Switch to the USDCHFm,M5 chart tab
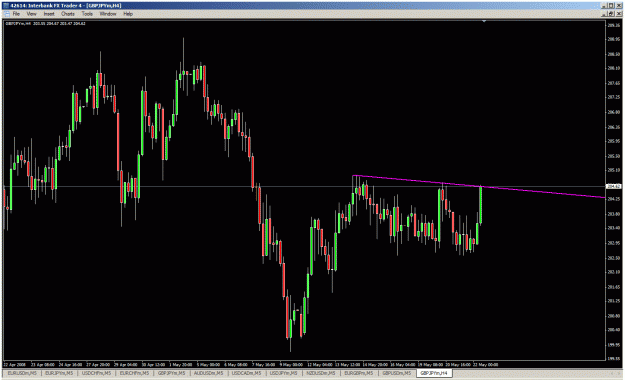Screen dimensions: 625x380 coord(96,373)
